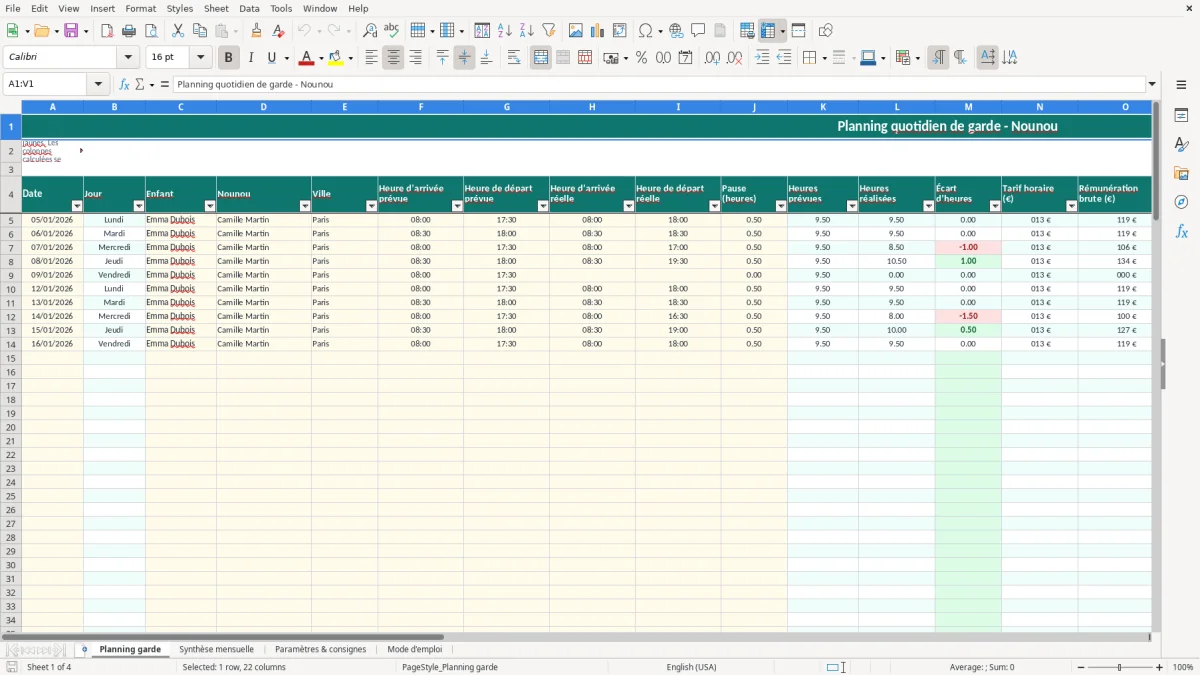The image size is (1200, 675).
Task: Enable Align Right
Action: pos(415,58)
